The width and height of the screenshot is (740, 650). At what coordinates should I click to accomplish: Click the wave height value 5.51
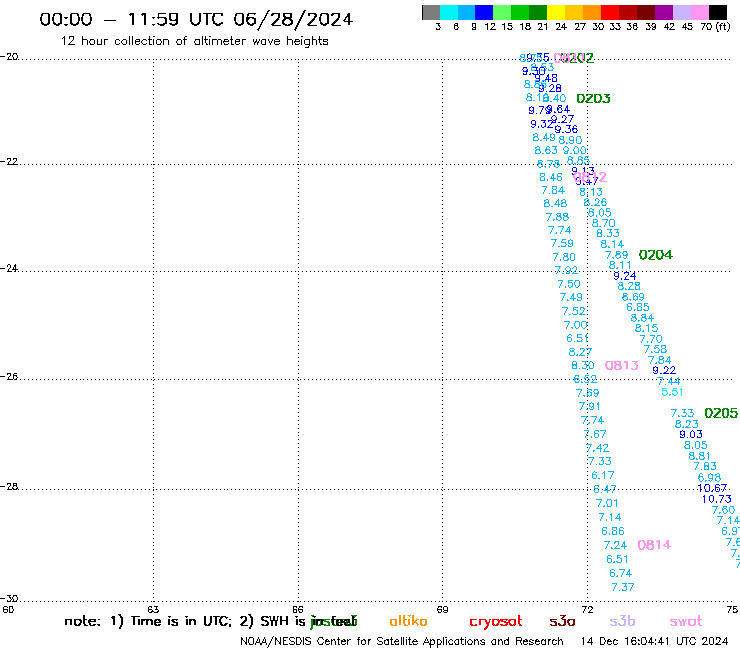[x=672, y=392]
